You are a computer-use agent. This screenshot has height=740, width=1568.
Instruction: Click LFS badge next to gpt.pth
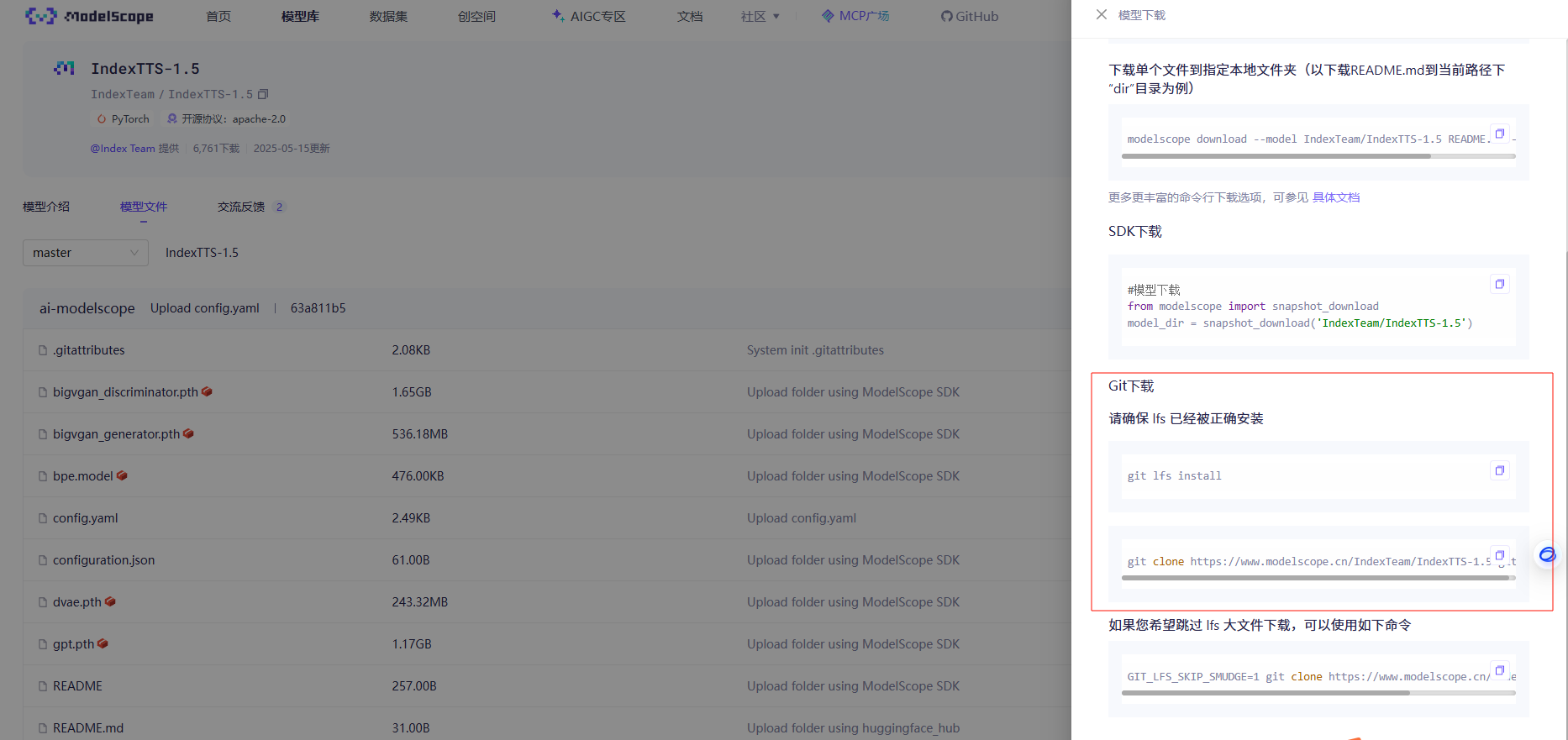[x=103, y=643]
